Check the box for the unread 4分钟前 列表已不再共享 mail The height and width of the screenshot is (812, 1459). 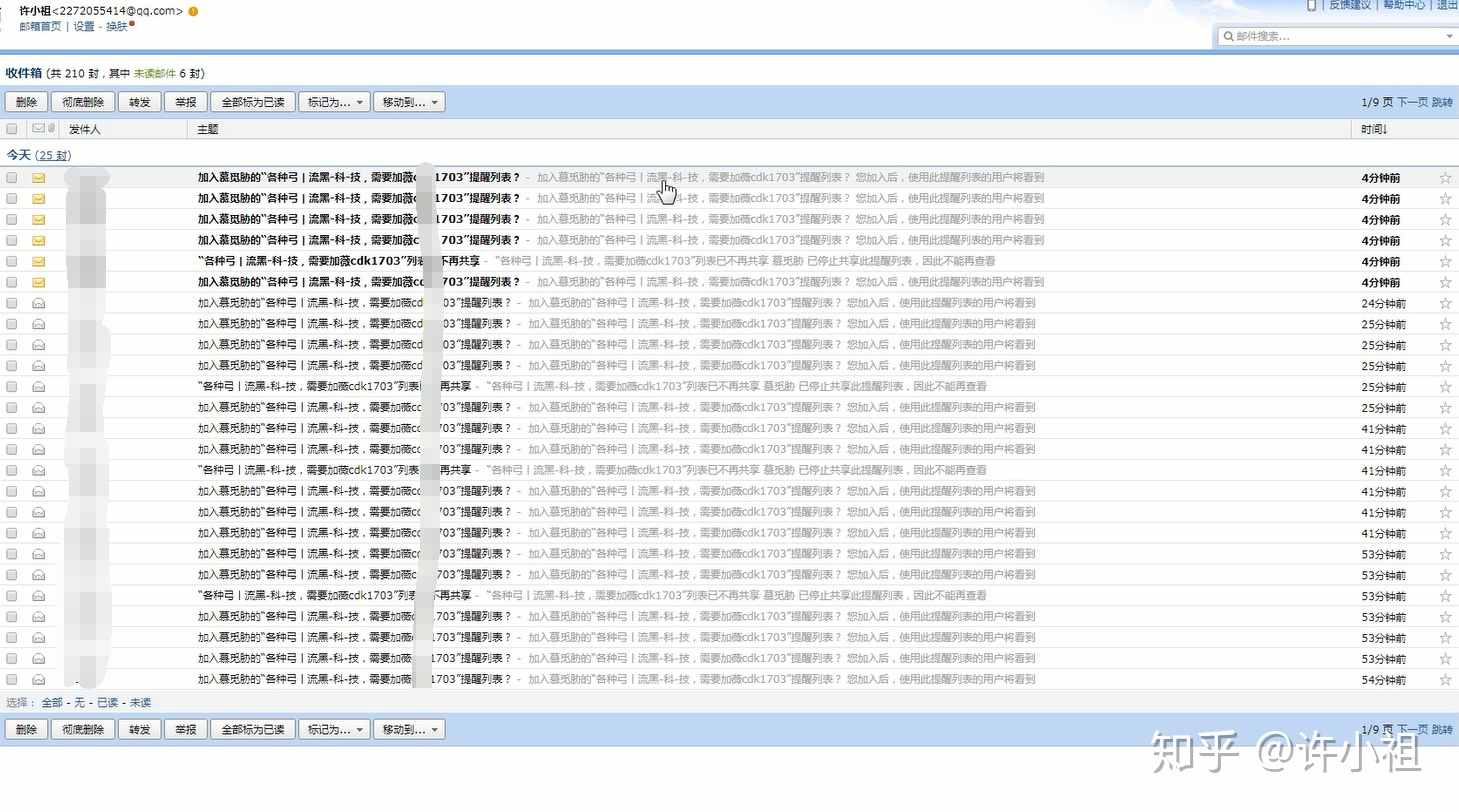[12, 261]
